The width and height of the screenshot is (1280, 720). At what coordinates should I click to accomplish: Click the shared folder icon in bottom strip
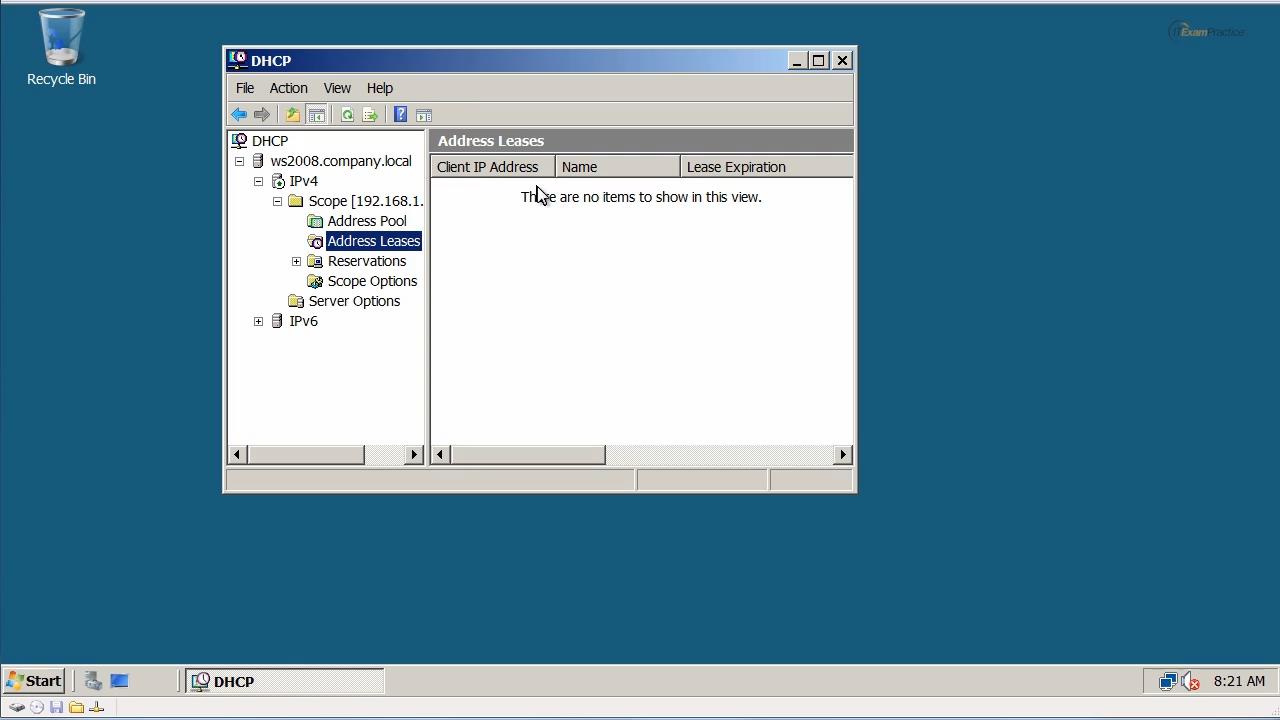[76, 707]
